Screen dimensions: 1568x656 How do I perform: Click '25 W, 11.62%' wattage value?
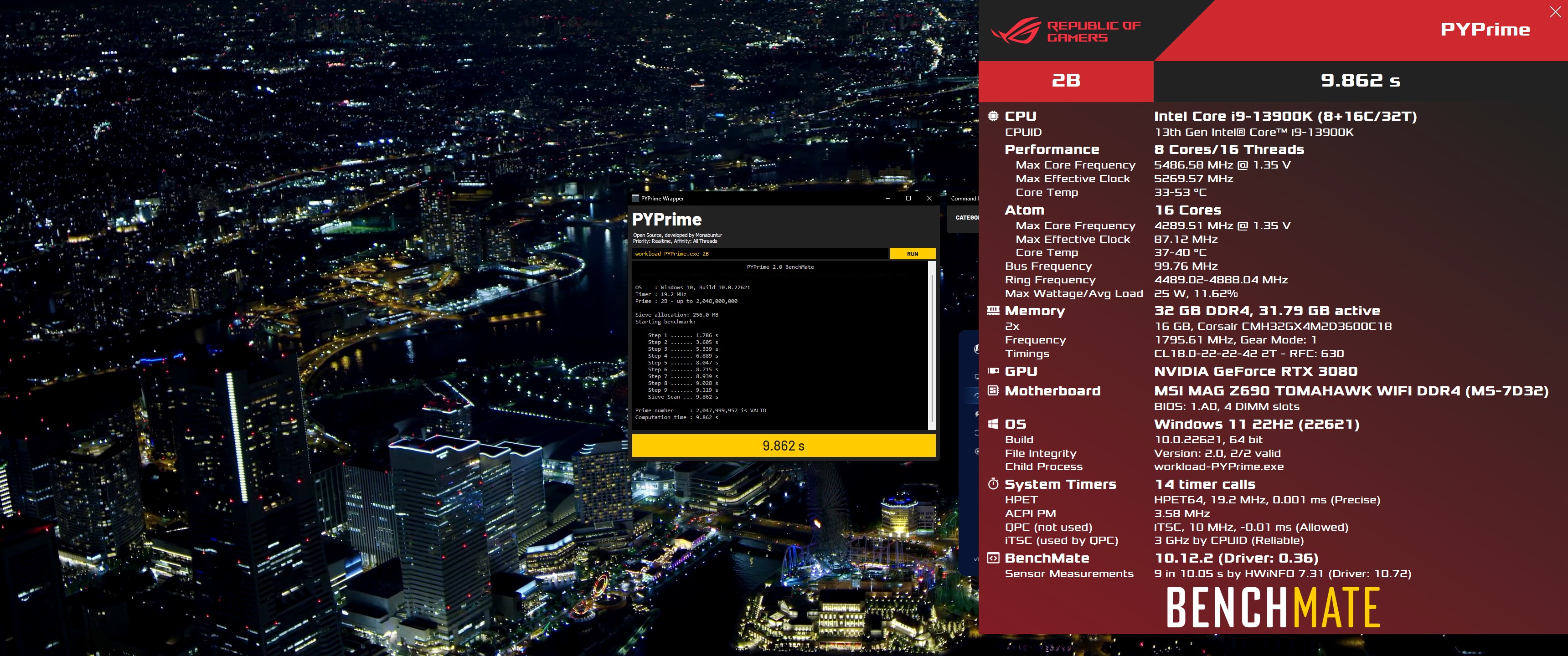click(x=1196, y=293)
